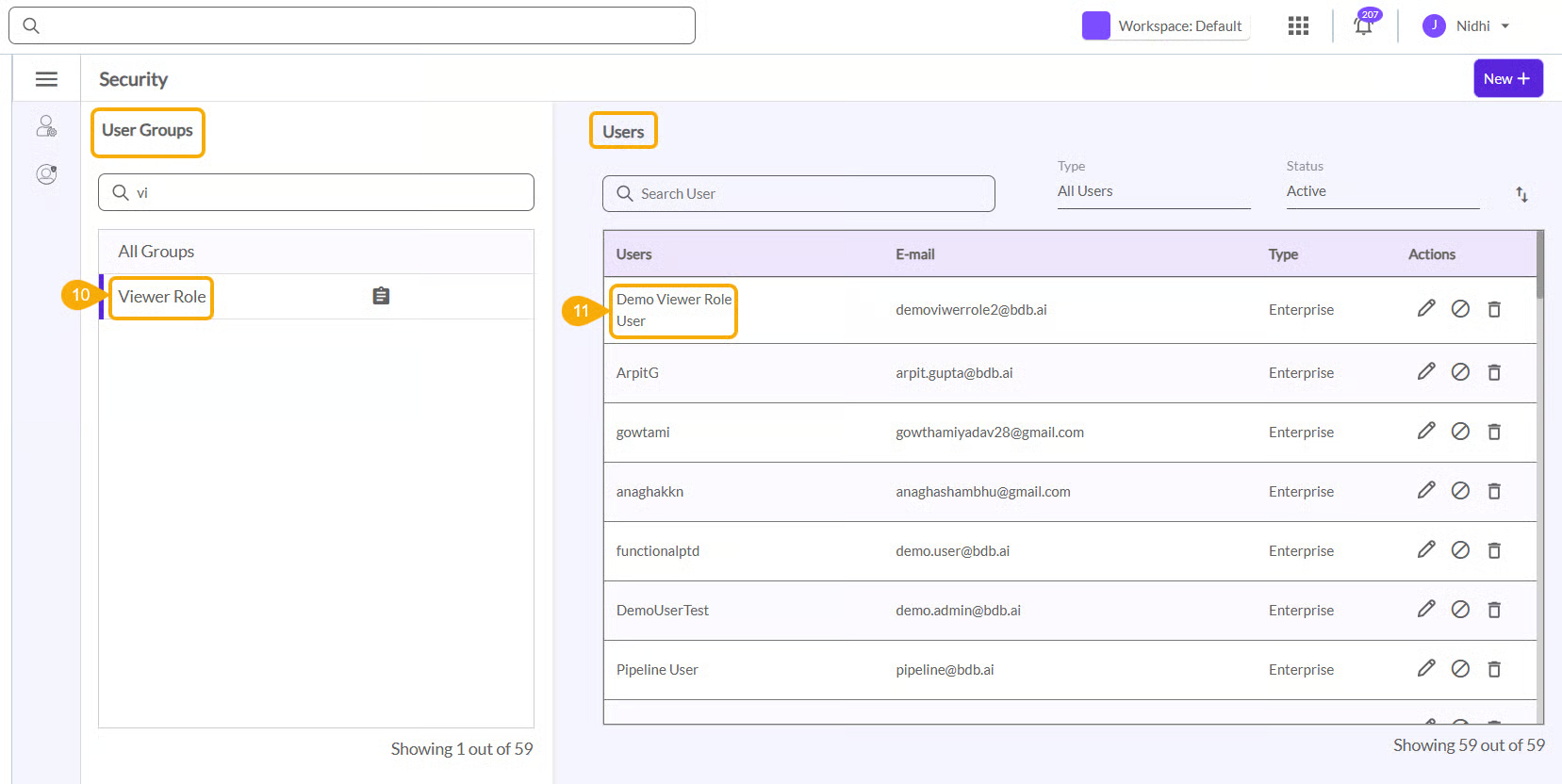Open the Type filter dropdown

click(x=1153, y=191)
